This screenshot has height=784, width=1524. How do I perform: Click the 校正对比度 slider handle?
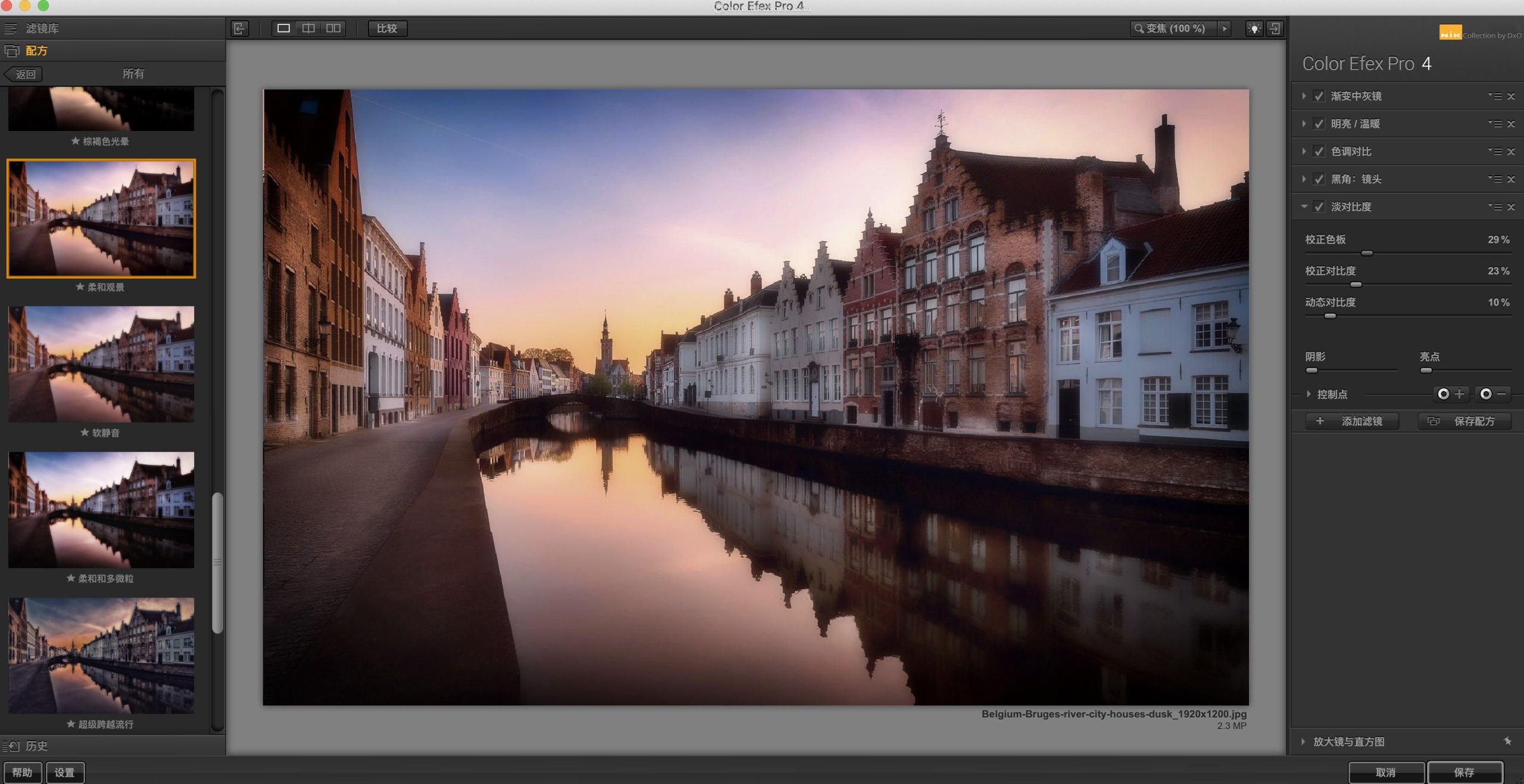pos(1356,285)
